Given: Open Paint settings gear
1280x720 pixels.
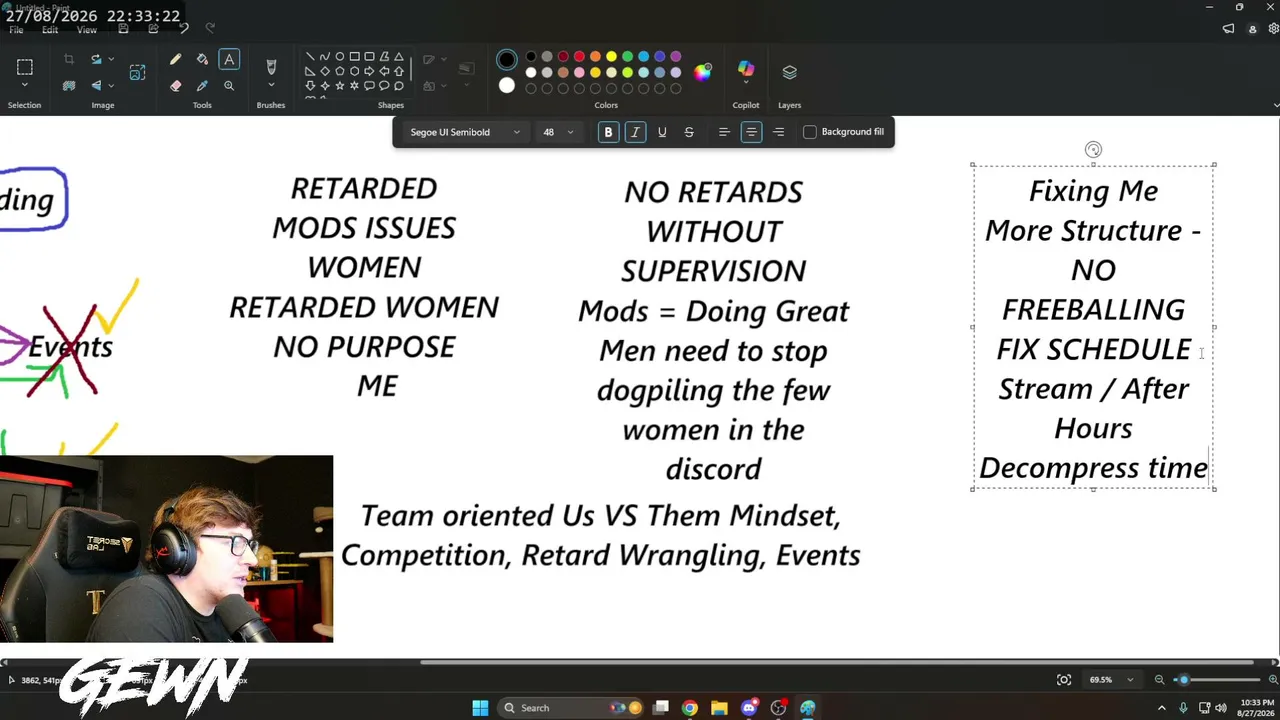Looking at the screenshot, I should coord(1274,29).
